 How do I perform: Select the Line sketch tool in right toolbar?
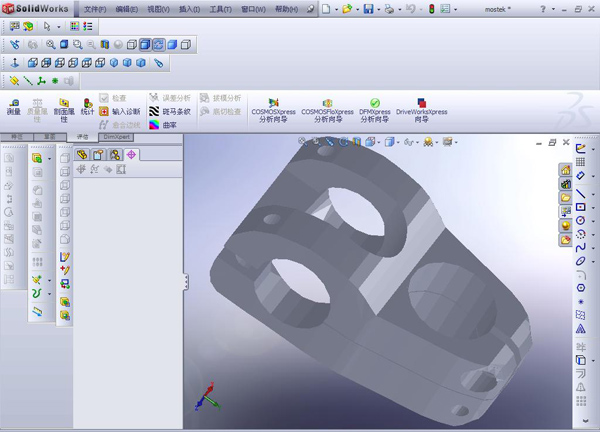coord(581,194)
